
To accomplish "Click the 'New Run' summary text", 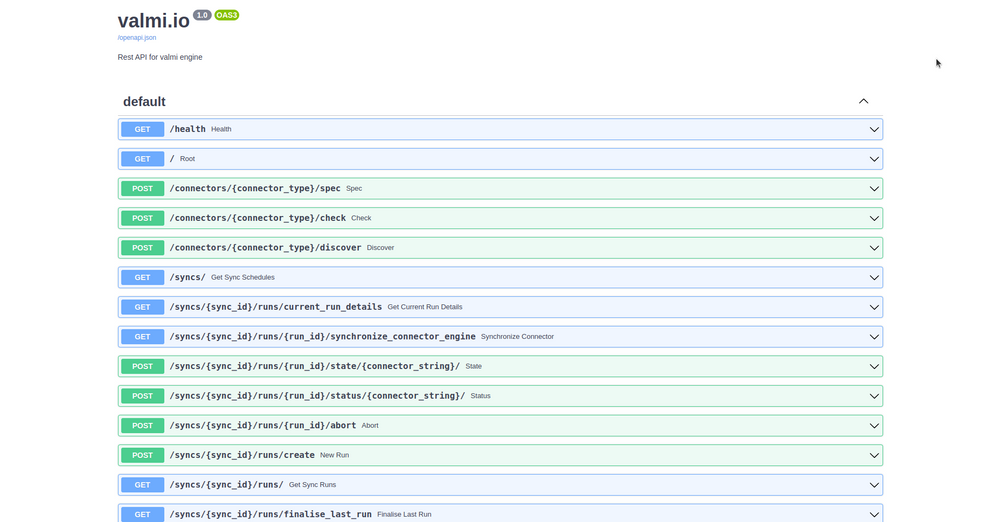I will click(x=334, y=455).
